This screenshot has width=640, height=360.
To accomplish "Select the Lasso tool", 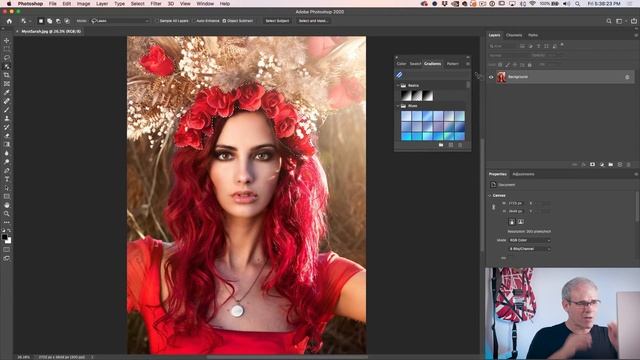I will tap(7, 58).
